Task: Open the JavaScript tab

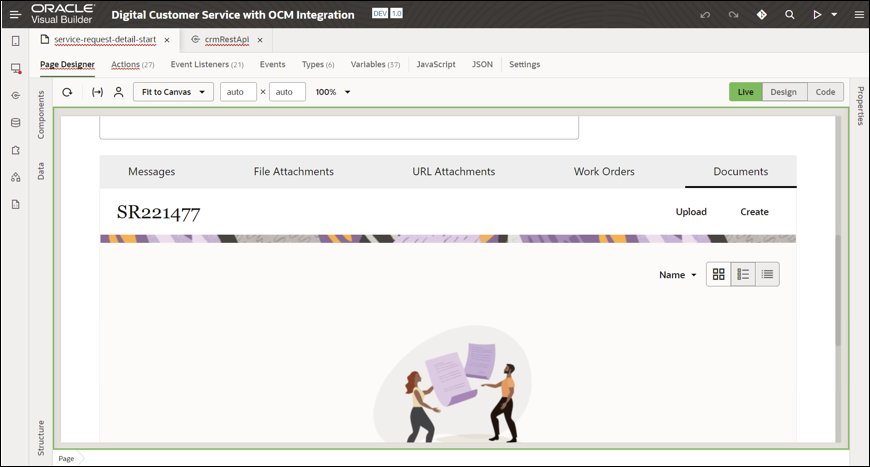Action: pos(436,64)
